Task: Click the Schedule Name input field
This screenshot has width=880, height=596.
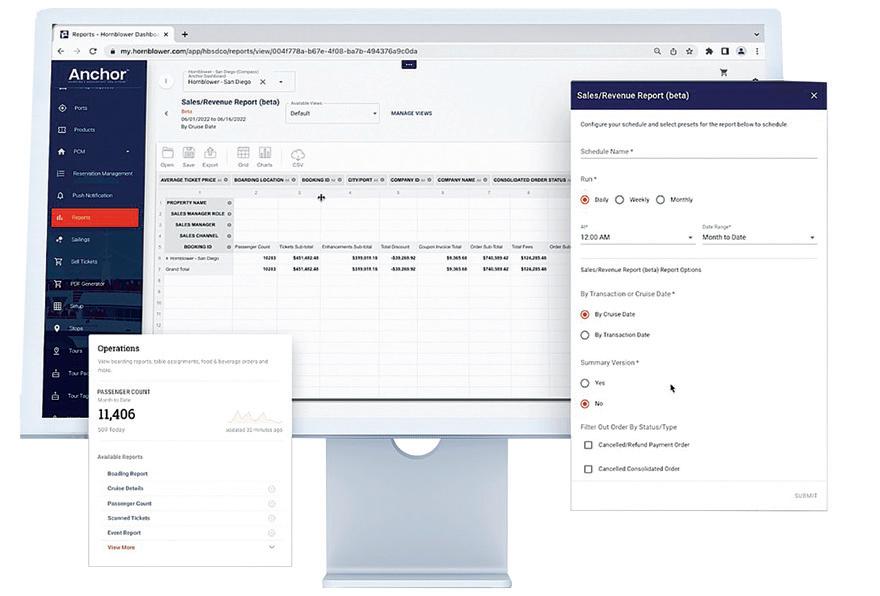Action: click(x=698, y=152)
